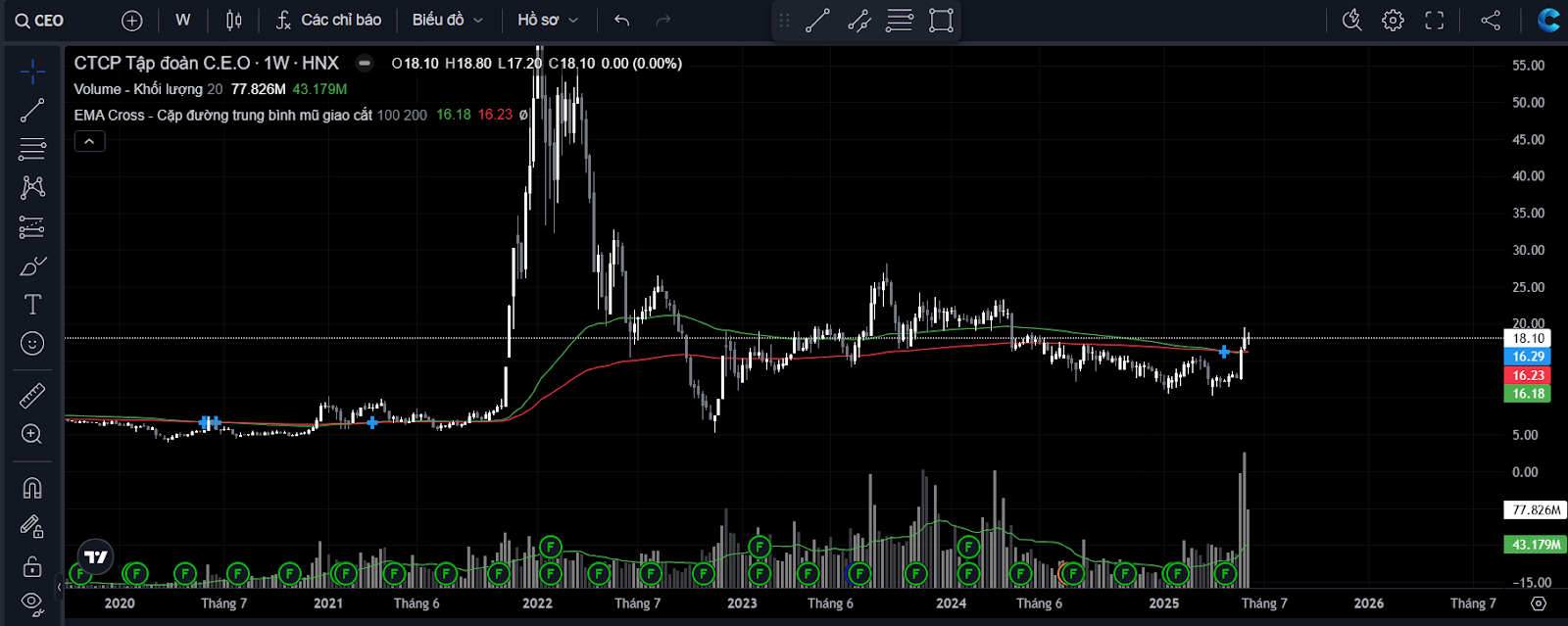Undo the last chart action
The image size is (1568, 626).
[x=621, y=20]
